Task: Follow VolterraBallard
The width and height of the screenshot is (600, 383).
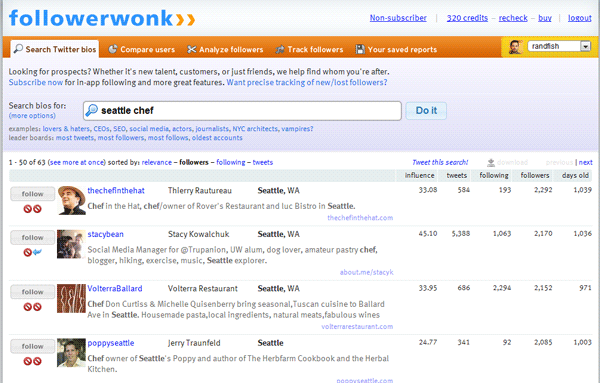Action: [33, 292]
